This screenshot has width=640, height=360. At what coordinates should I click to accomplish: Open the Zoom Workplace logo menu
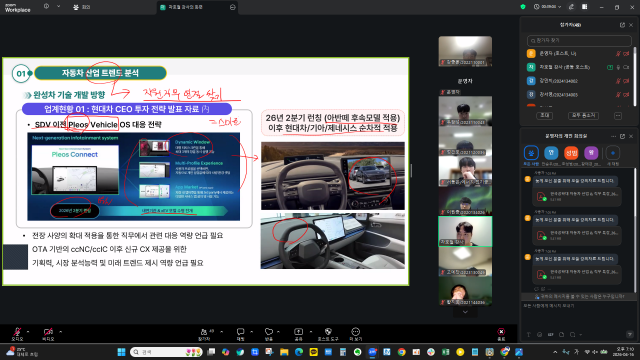(17, 7)
